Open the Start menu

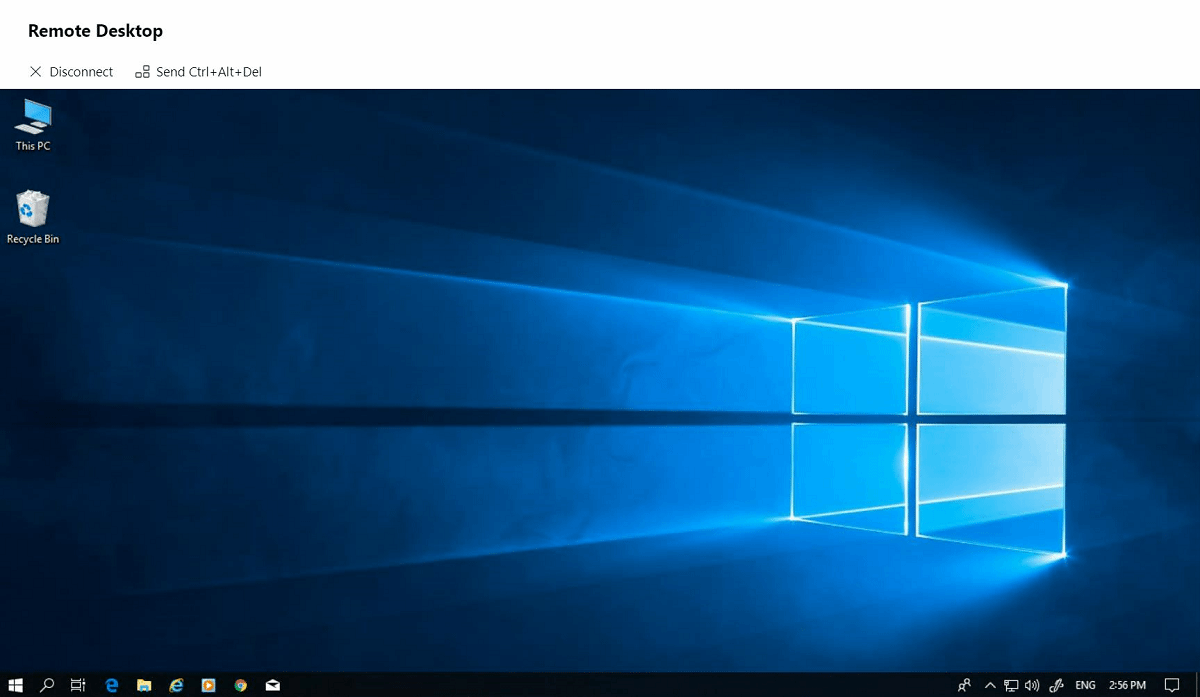pyautogui.click(x=15, y=685)
